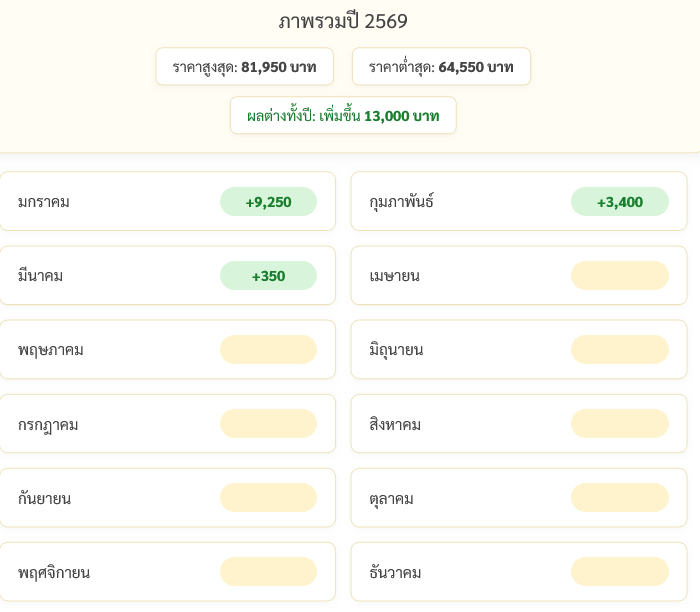
Task: Click the เมษายน month label
Action: [394, 276]
